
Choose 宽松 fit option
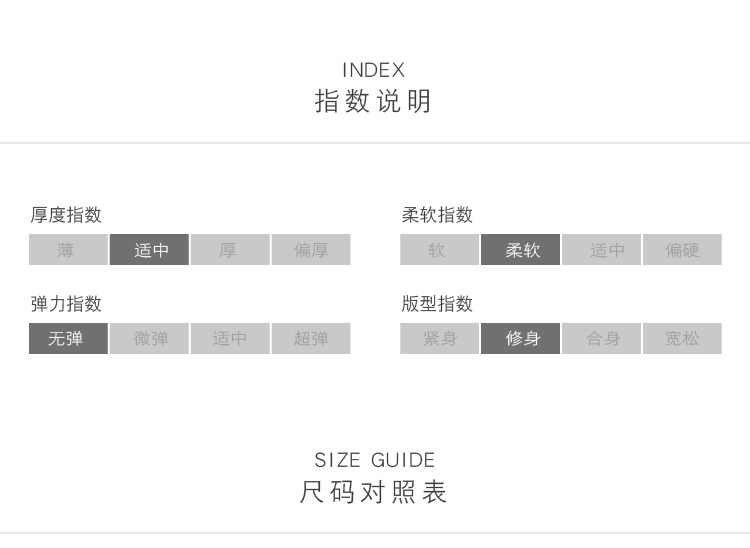[682, 339]
